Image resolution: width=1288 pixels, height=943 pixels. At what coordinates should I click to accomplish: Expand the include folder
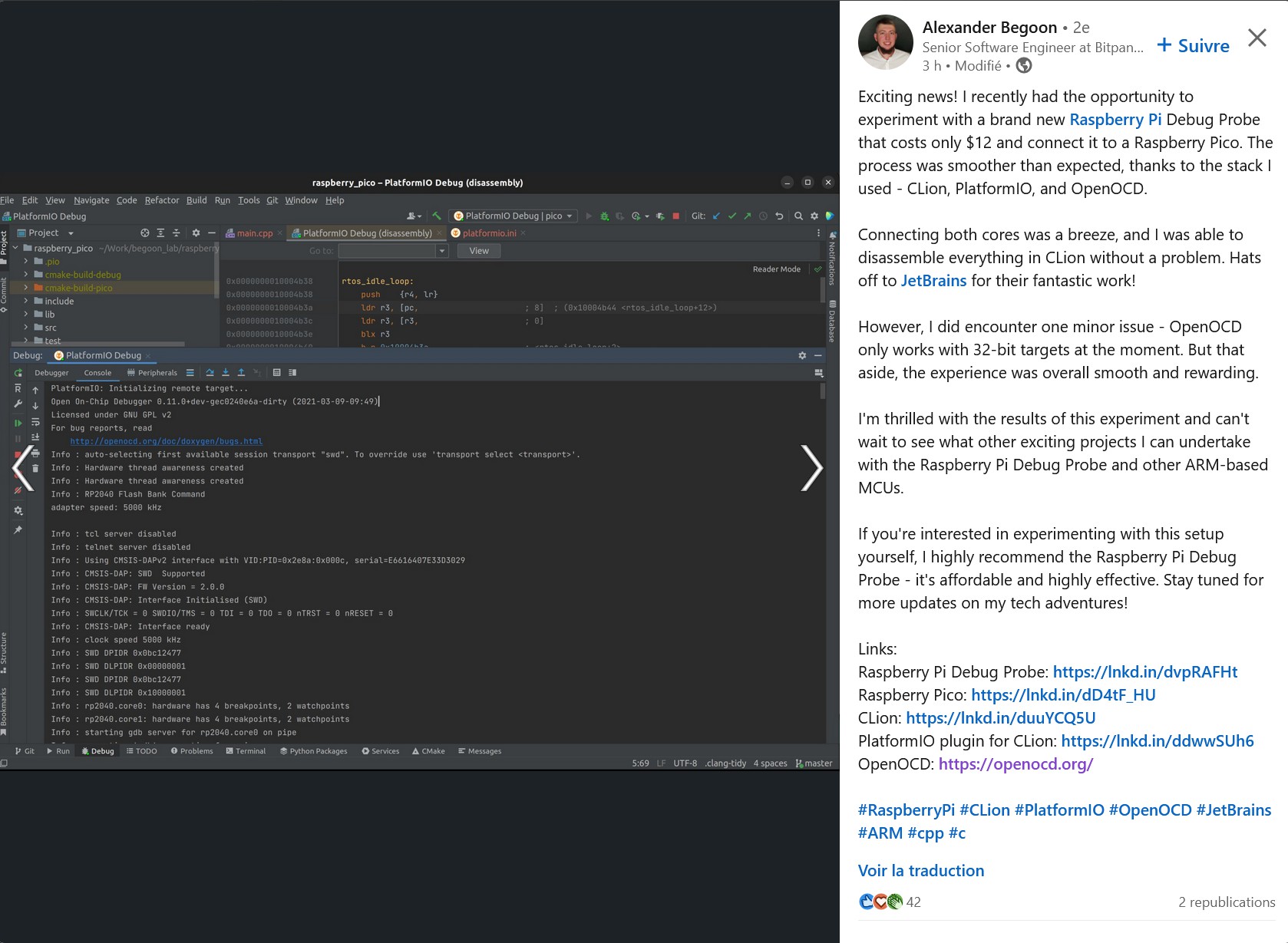(26, 301)
